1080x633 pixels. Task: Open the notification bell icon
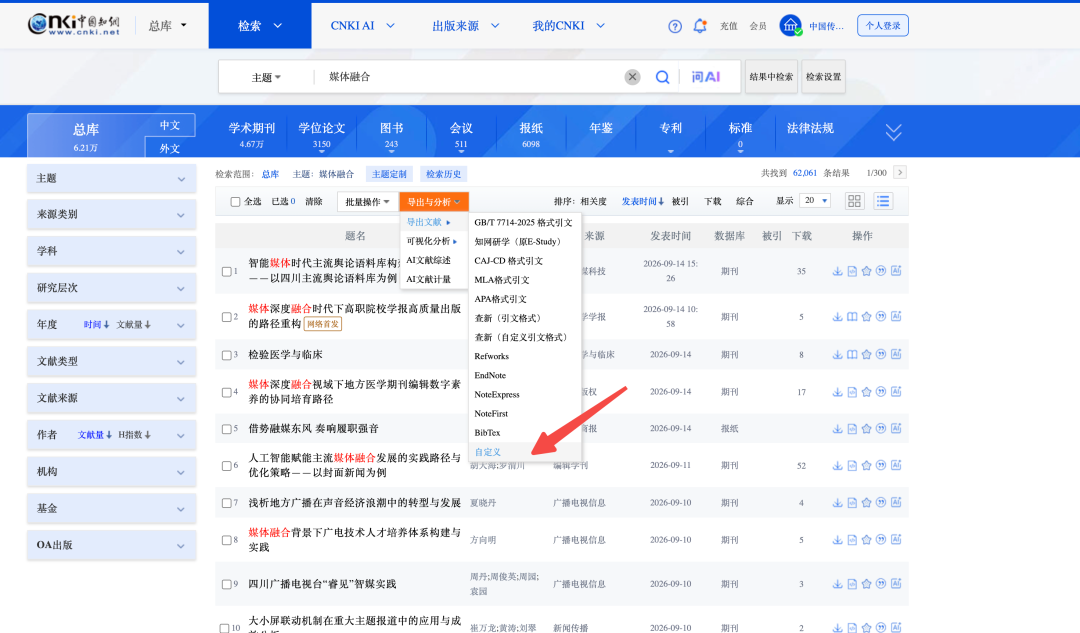click(700, 26)
